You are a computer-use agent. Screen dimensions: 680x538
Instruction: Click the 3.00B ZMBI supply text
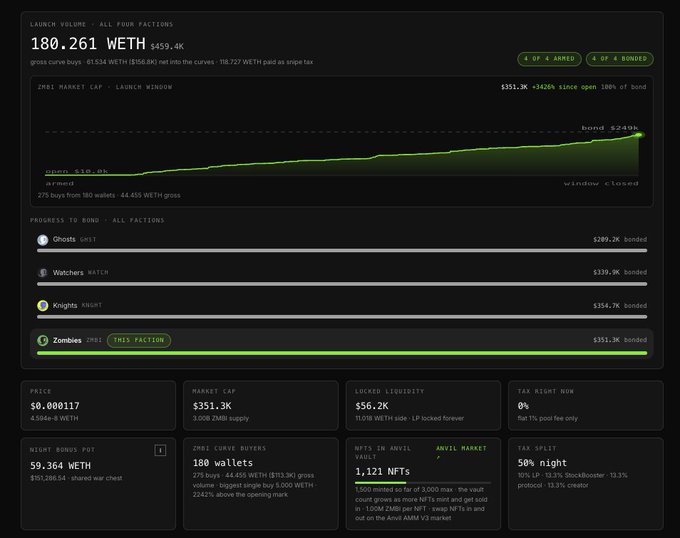[221, 418]
